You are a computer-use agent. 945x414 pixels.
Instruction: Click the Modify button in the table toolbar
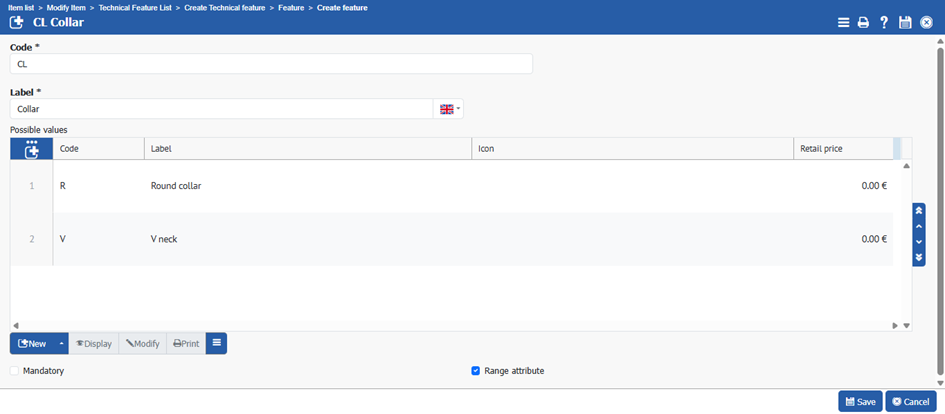pos(142,344)
